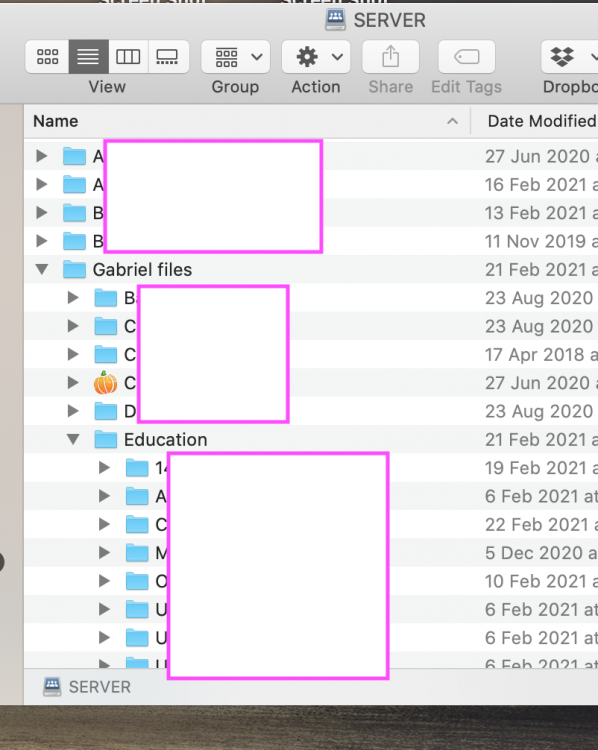The height and width of the screenshot is (750, 598).
Task: Click the folder icon in the 5 Dec 2020 row
Action: click(x=137, y=552)
